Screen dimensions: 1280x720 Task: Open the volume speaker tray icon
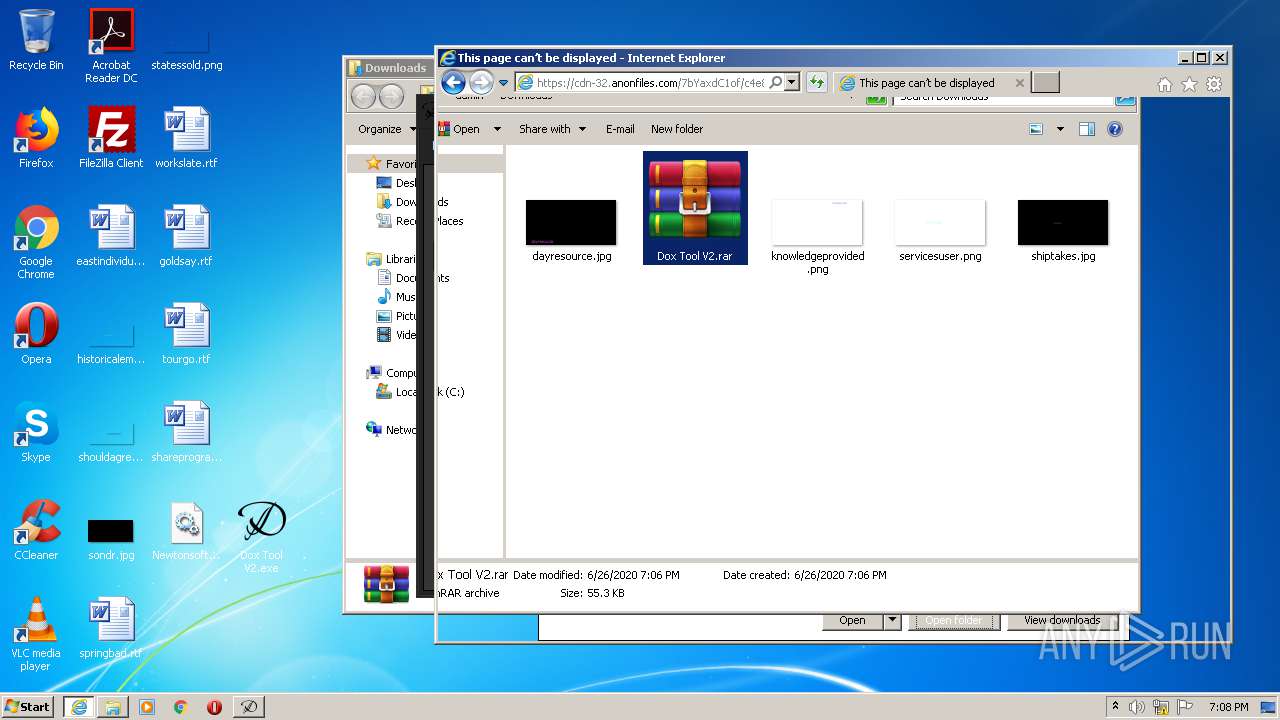click(x=1137, y=706)
